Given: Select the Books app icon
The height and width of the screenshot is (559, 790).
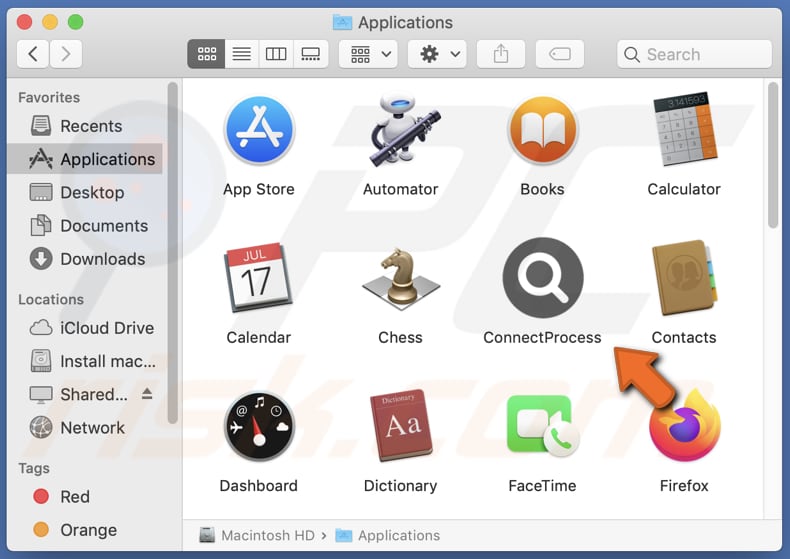Looking at the screenshot, I should [542, 130].
